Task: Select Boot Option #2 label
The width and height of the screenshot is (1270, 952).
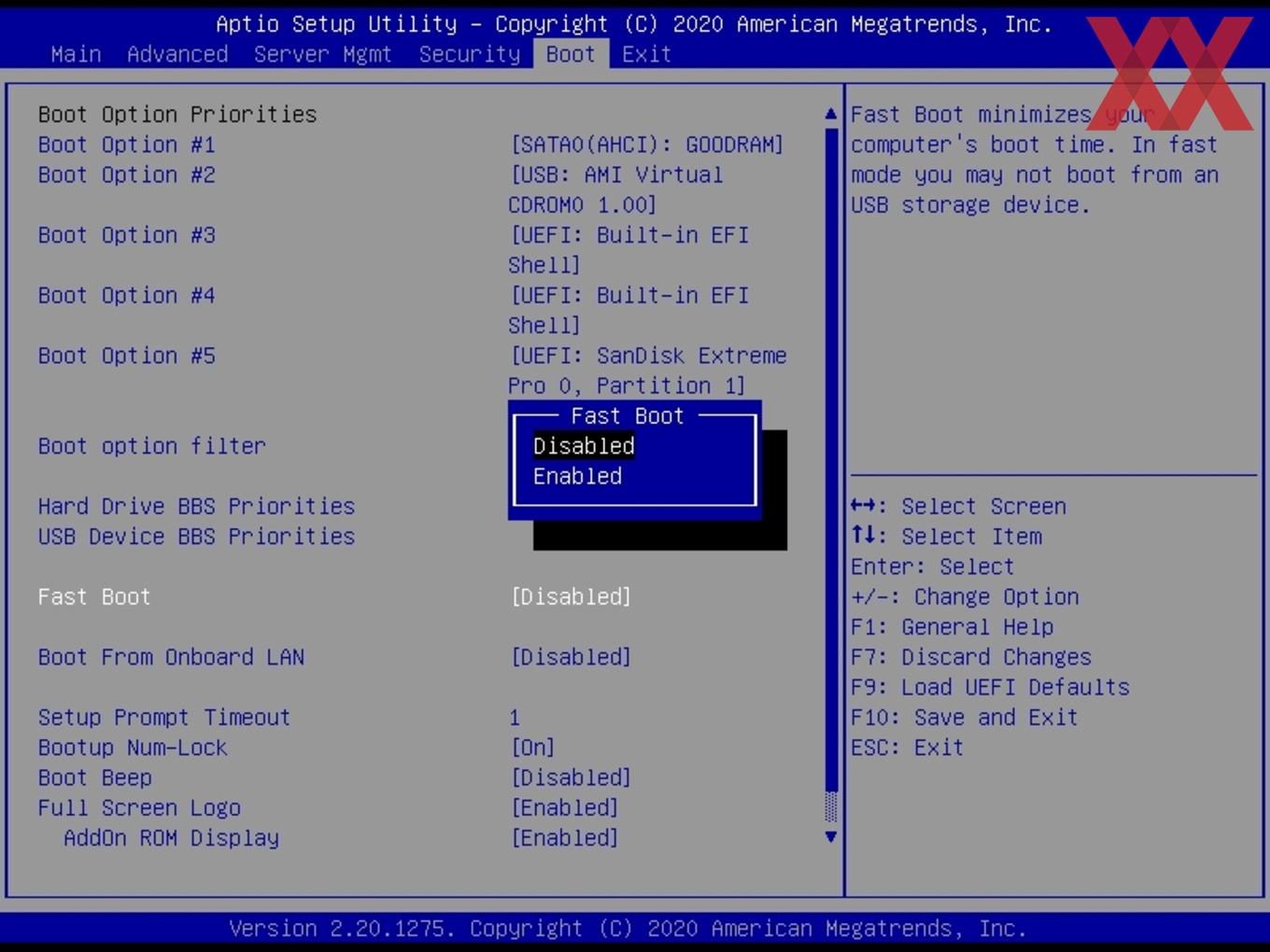Action: click(x=127, y=175)
